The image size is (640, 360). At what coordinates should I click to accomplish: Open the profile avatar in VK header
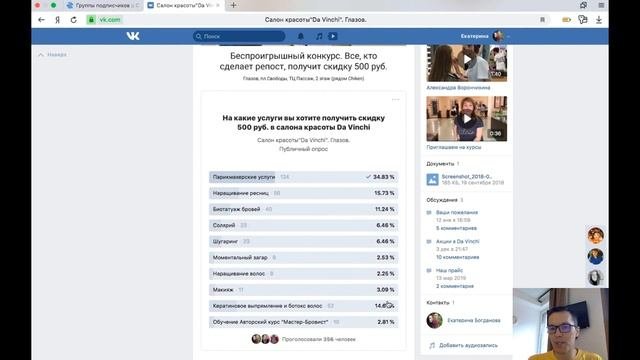pos(498,36)
